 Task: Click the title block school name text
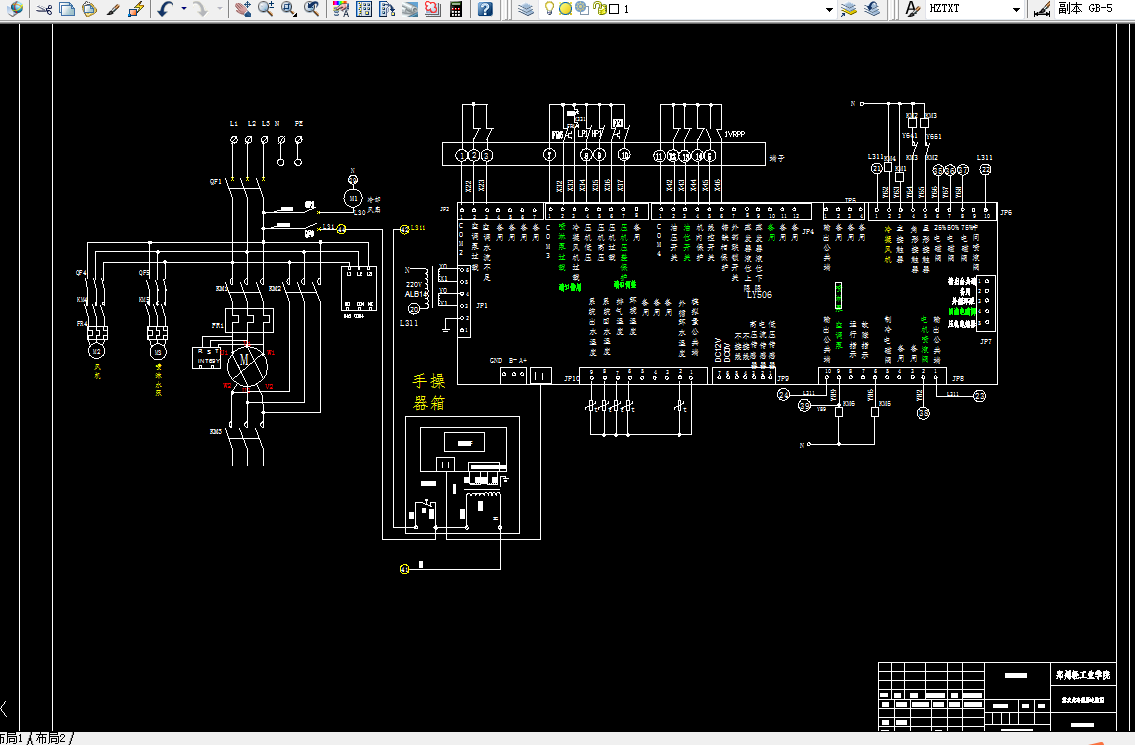click(1082, 674)
